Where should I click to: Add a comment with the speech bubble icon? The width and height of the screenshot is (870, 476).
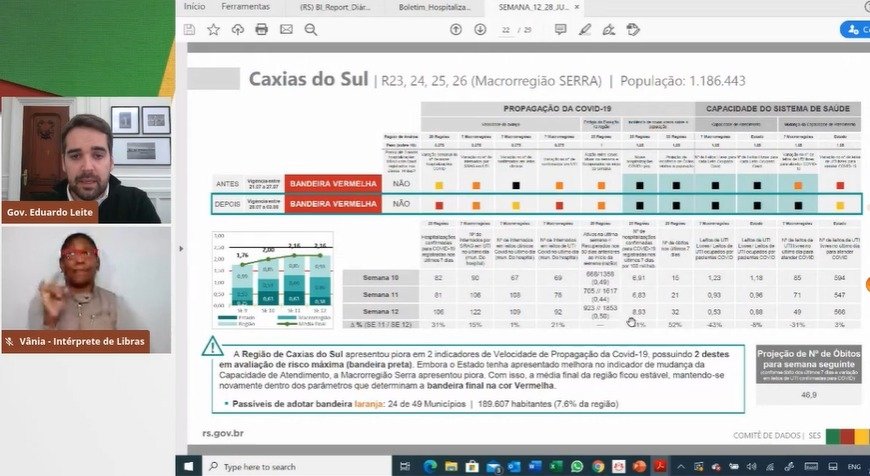561,30
